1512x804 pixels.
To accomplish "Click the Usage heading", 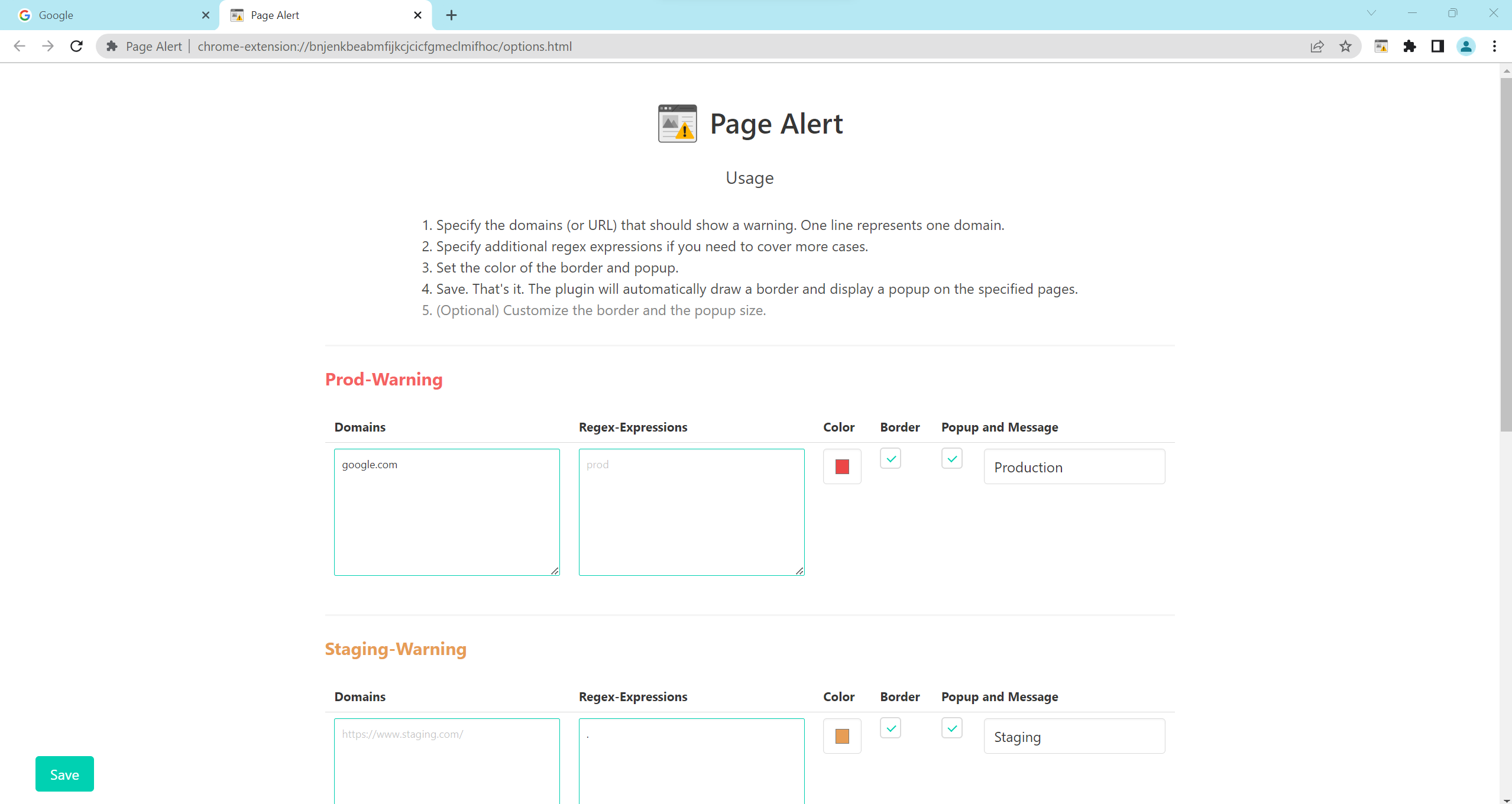I will click(750, 178).
